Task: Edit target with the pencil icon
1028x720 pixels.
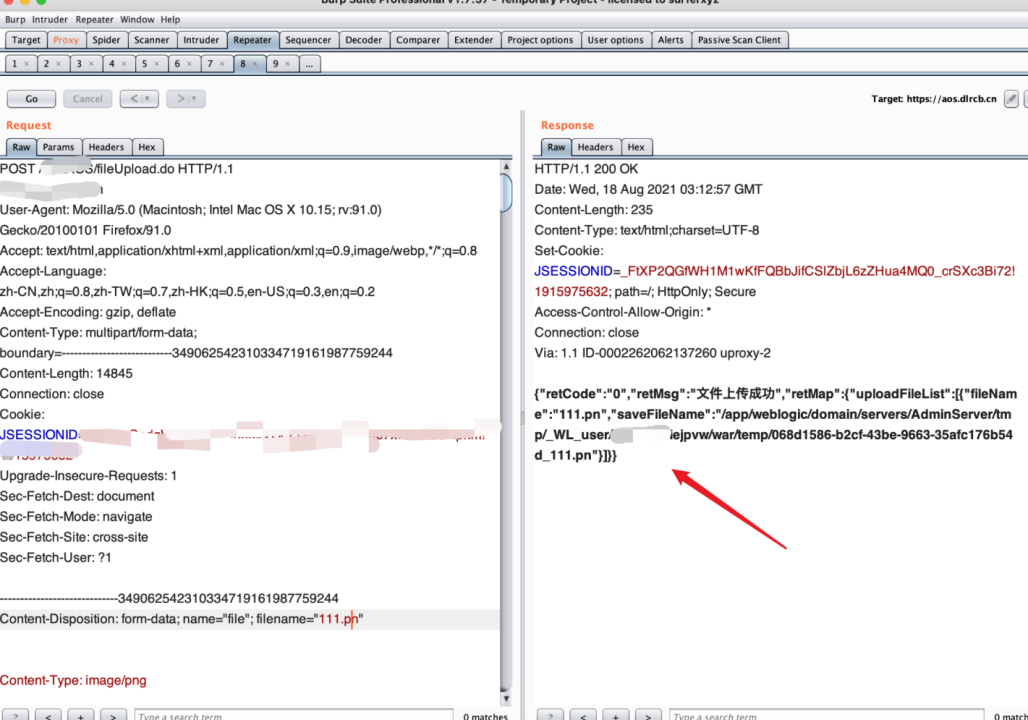Action: tap(1011, 99)
